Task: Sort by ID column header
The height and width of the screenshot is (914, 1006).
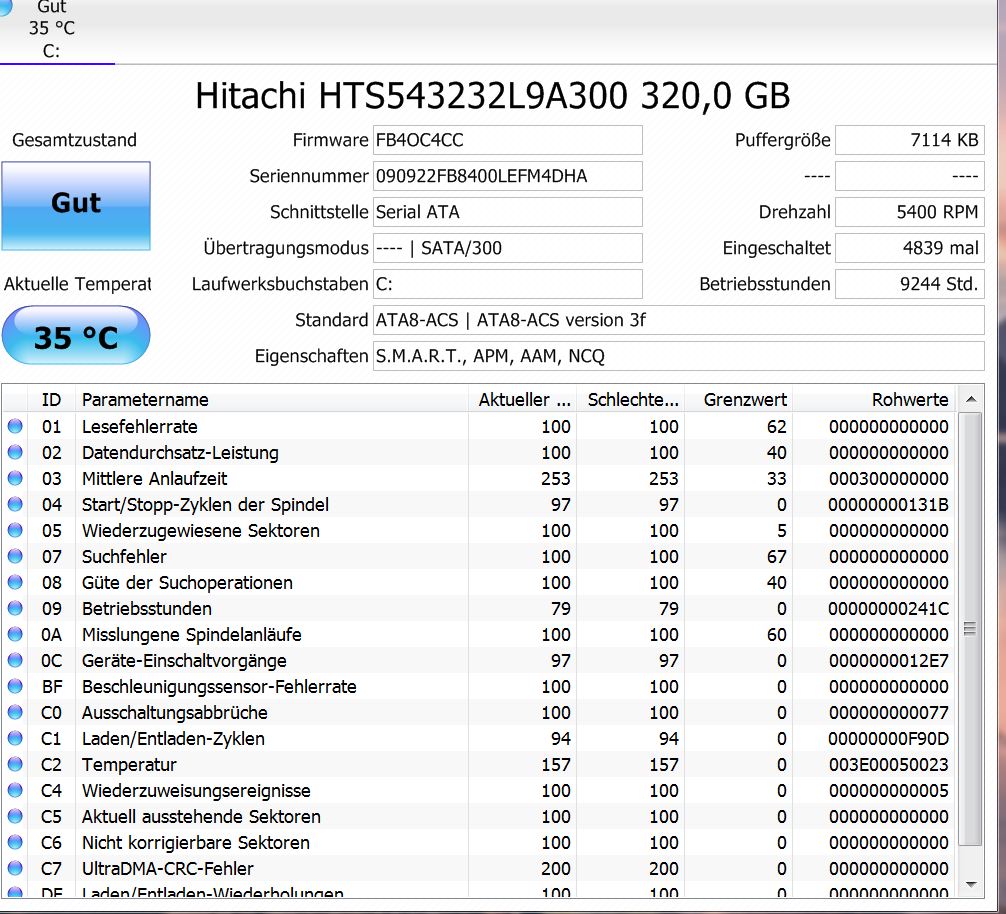Action: coord(51,400)
